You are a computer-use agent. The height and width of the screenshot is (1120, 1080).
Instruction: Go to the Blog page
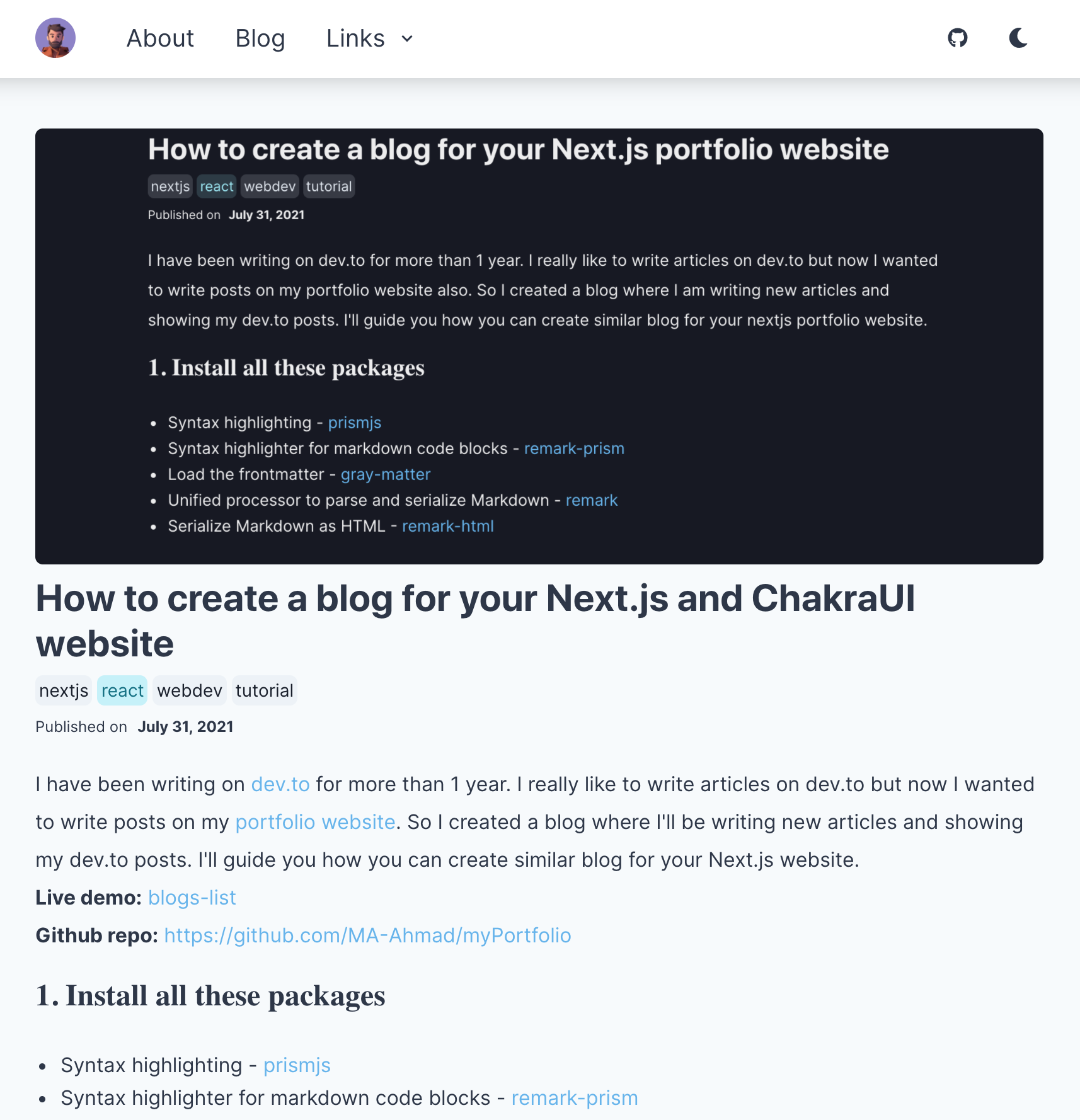(x=260, y=38)
